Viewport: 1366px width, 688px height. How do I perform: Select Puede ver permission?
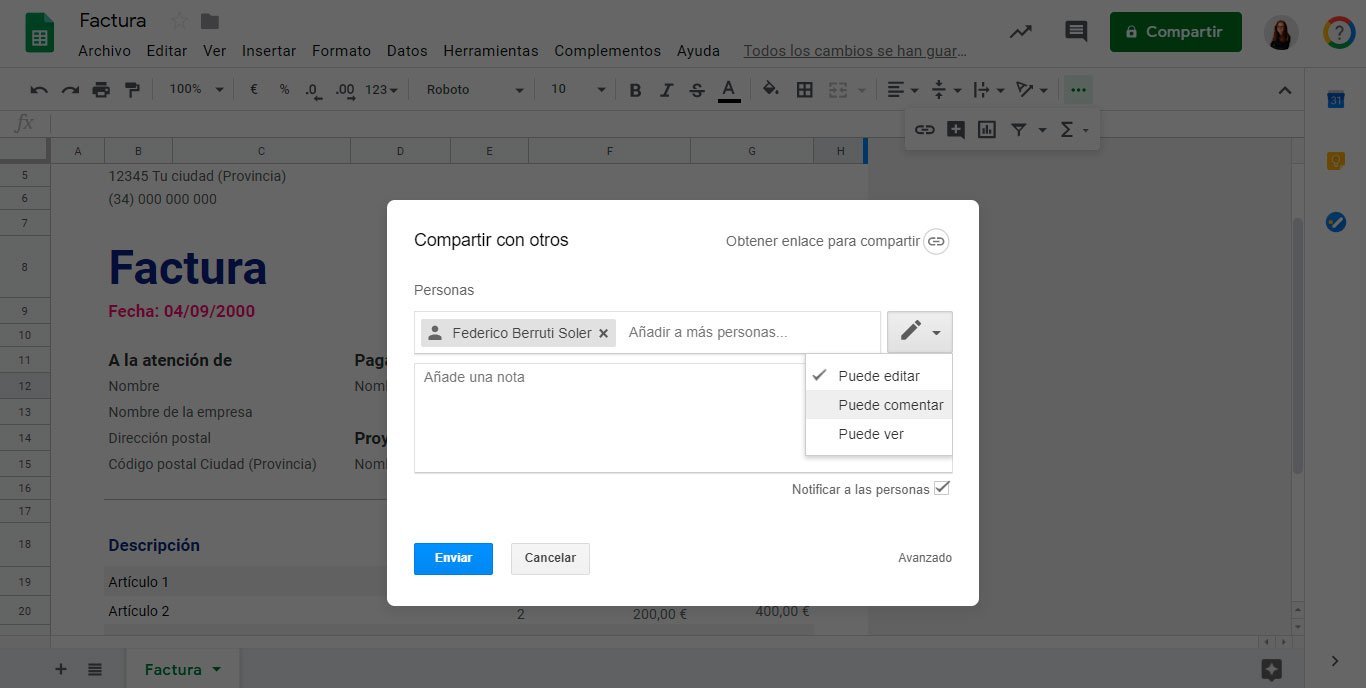coord(870,433)
